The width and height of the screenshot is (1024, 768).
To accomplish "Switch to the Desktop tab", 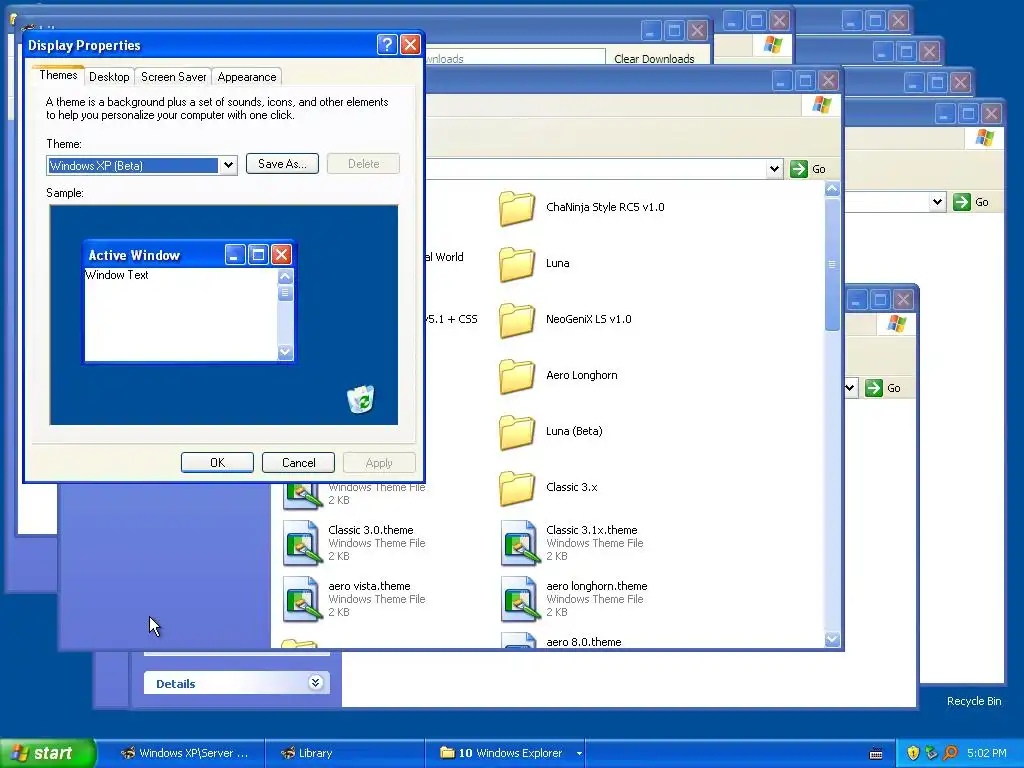I will click(109, 77).
